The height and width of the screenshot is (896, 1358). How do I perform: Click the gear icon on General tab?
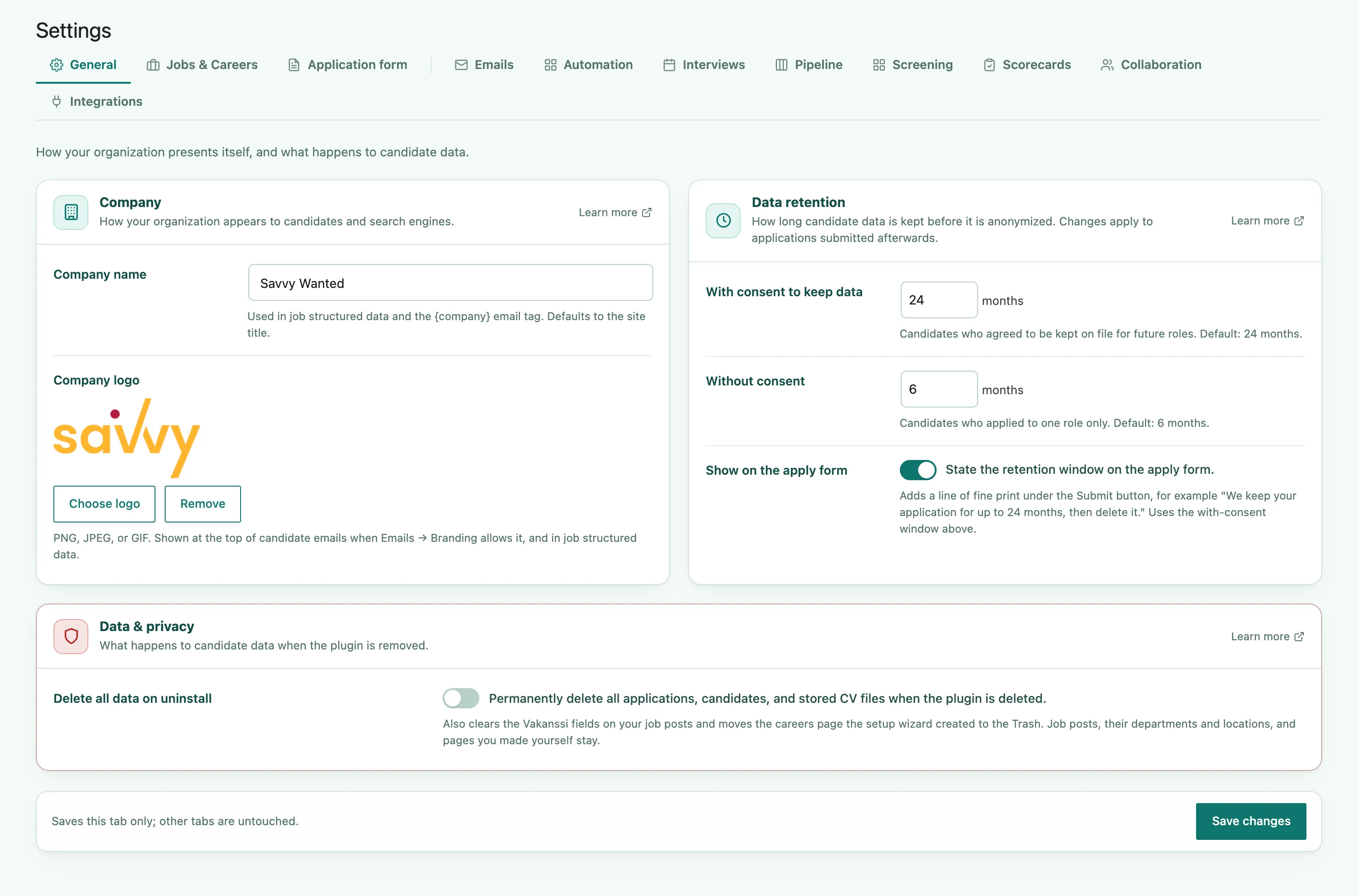click(x=57, y=64)
